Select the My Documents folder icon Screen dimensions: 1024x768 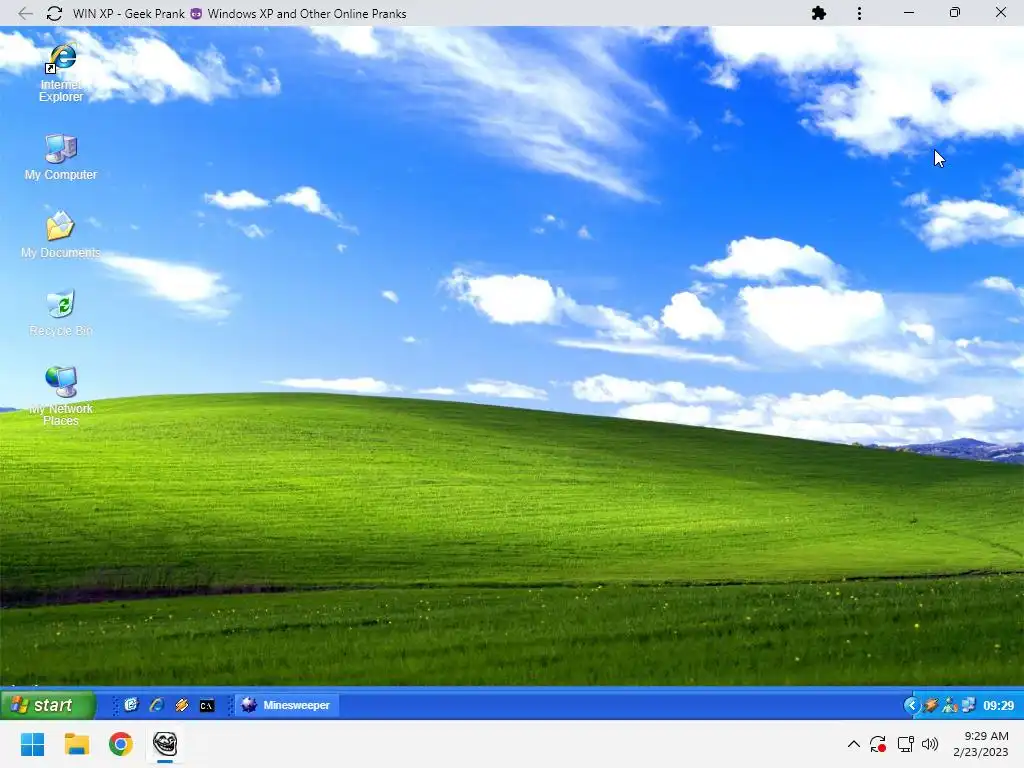click(x=61, y=234)
